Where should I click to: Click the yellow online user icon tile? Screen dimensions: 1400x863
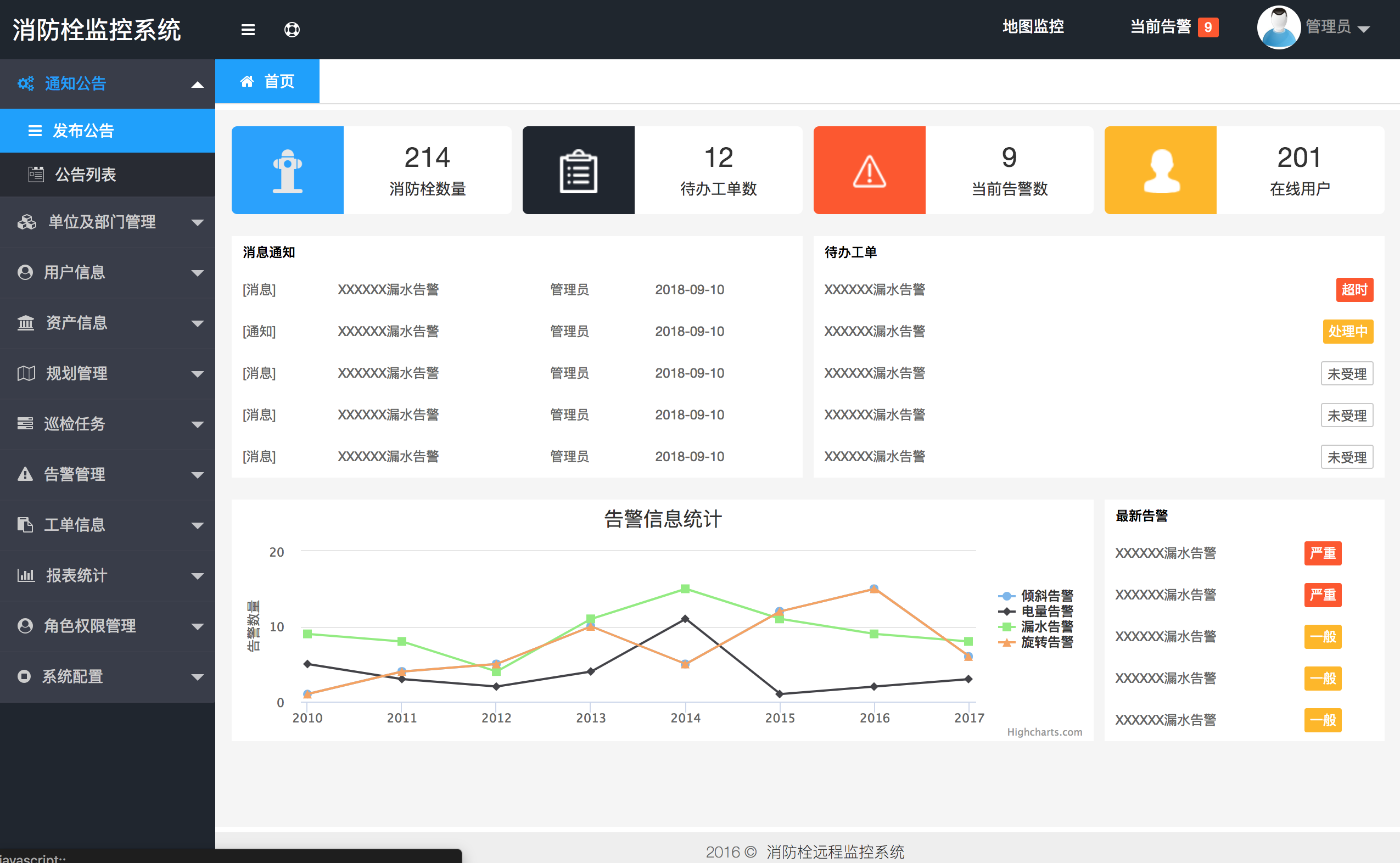[x=1160, y=170]
